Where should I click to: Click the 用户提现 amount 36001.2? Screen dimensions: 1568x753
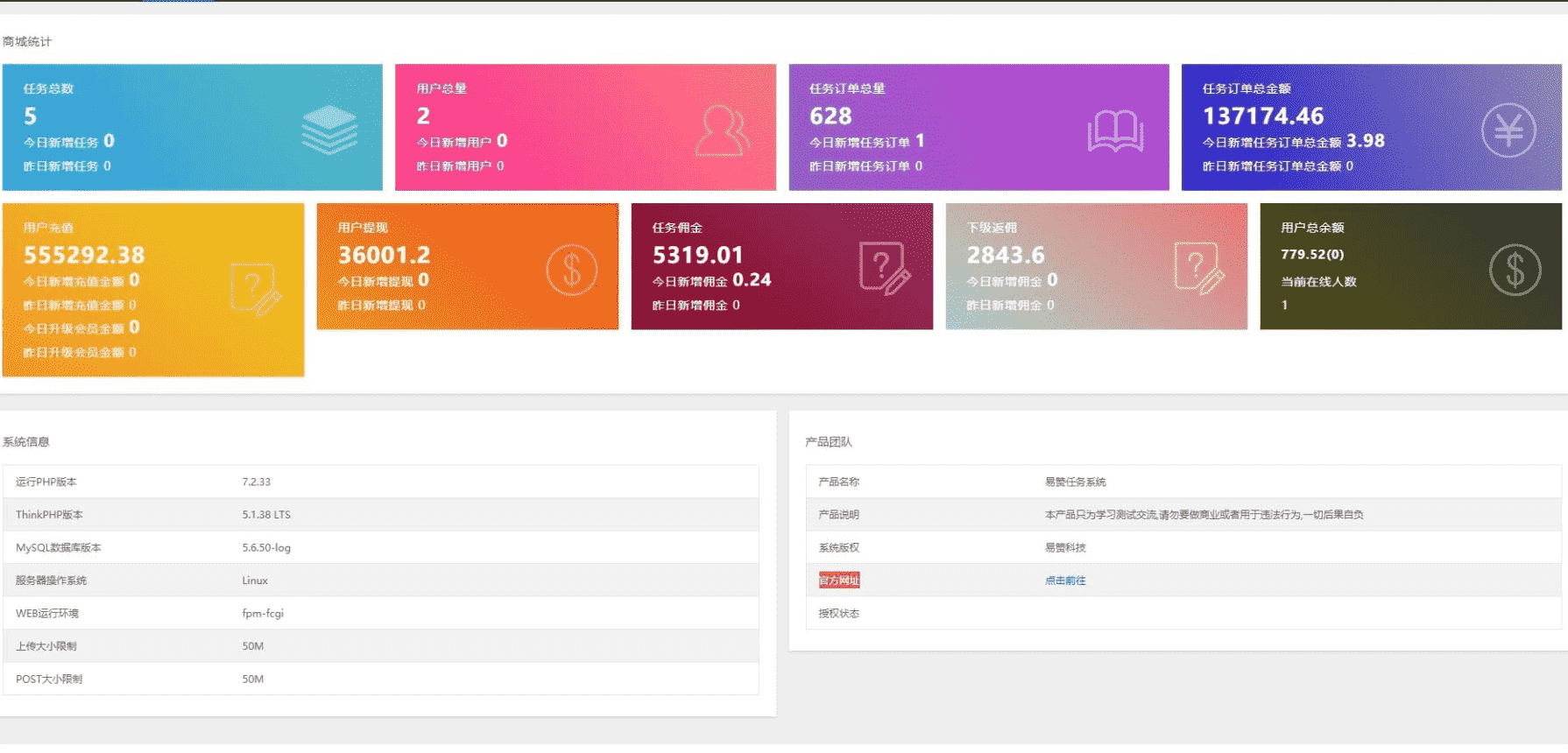point(385,255)
